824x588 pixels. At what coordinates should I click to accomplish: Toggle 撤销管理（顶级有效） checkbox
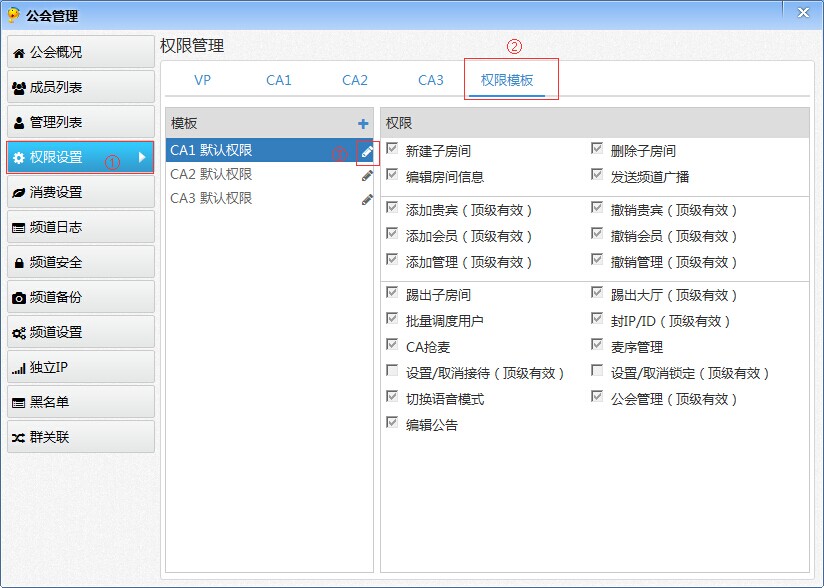pos(597,260)
